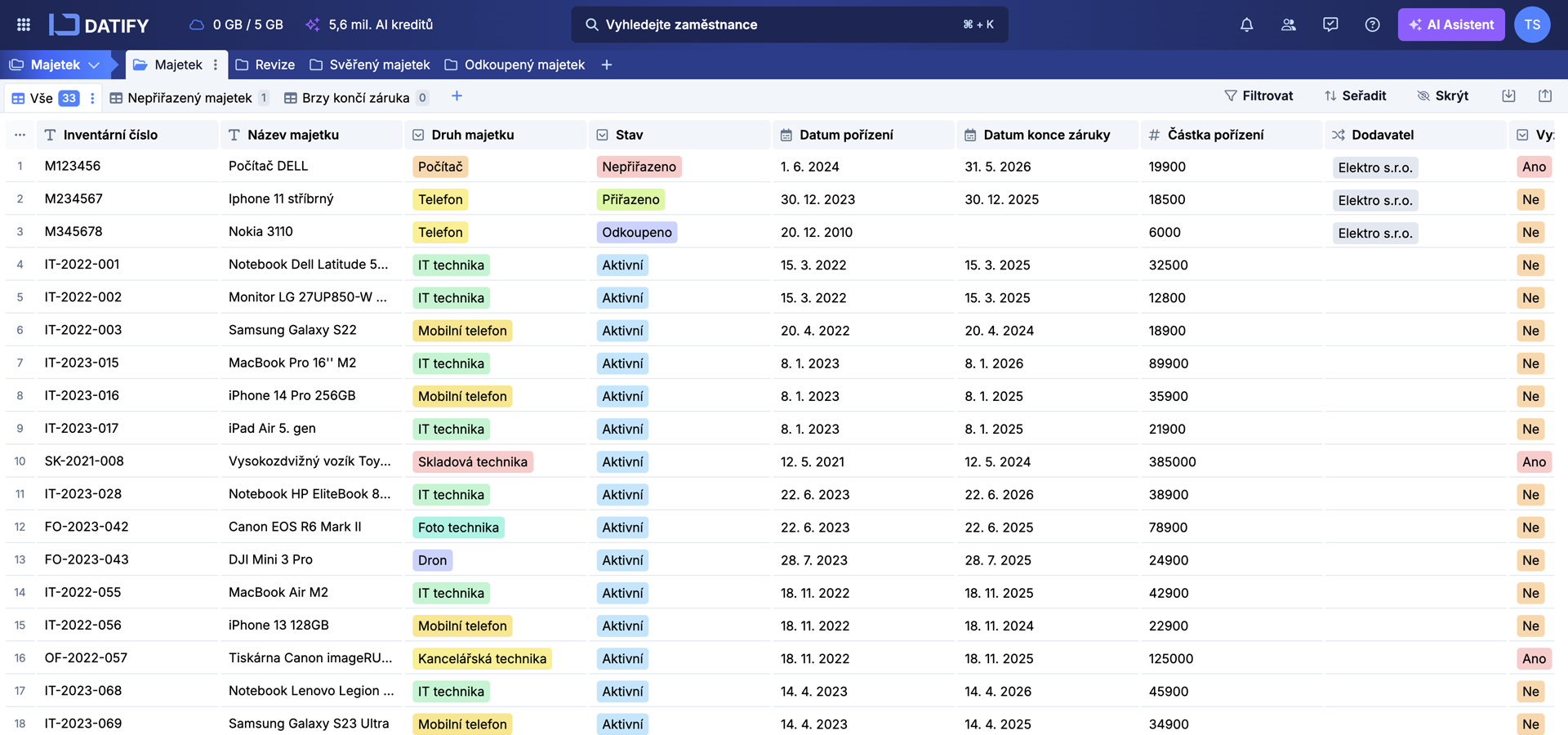The height and width of the screenshot is (735, 1568).
Task: Open the apps grid menu
Action: [x=24, y=24]
